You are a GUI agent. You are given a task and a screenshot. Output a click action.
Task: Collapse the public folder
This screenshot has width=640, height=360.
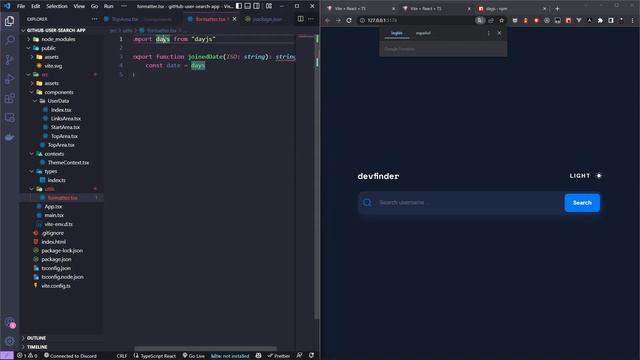(48, 48)
